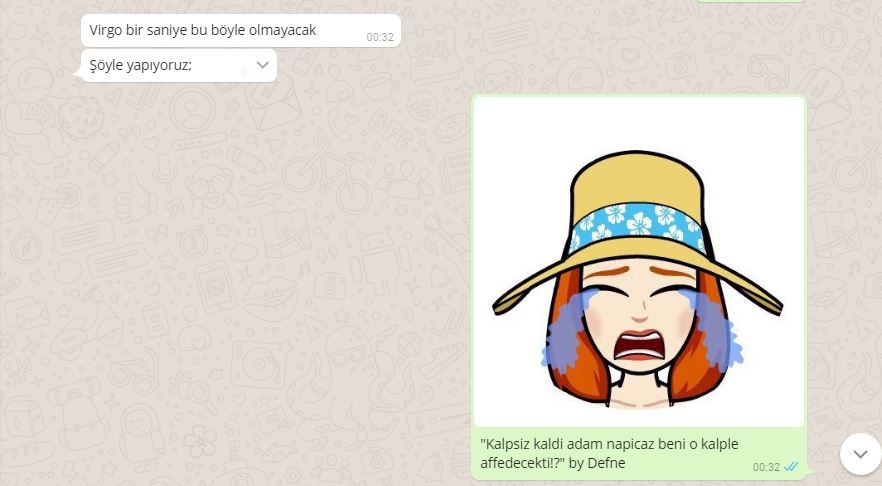
Task: Click the blue double-check read receipt ticks
Action: [x=791, y=467]
